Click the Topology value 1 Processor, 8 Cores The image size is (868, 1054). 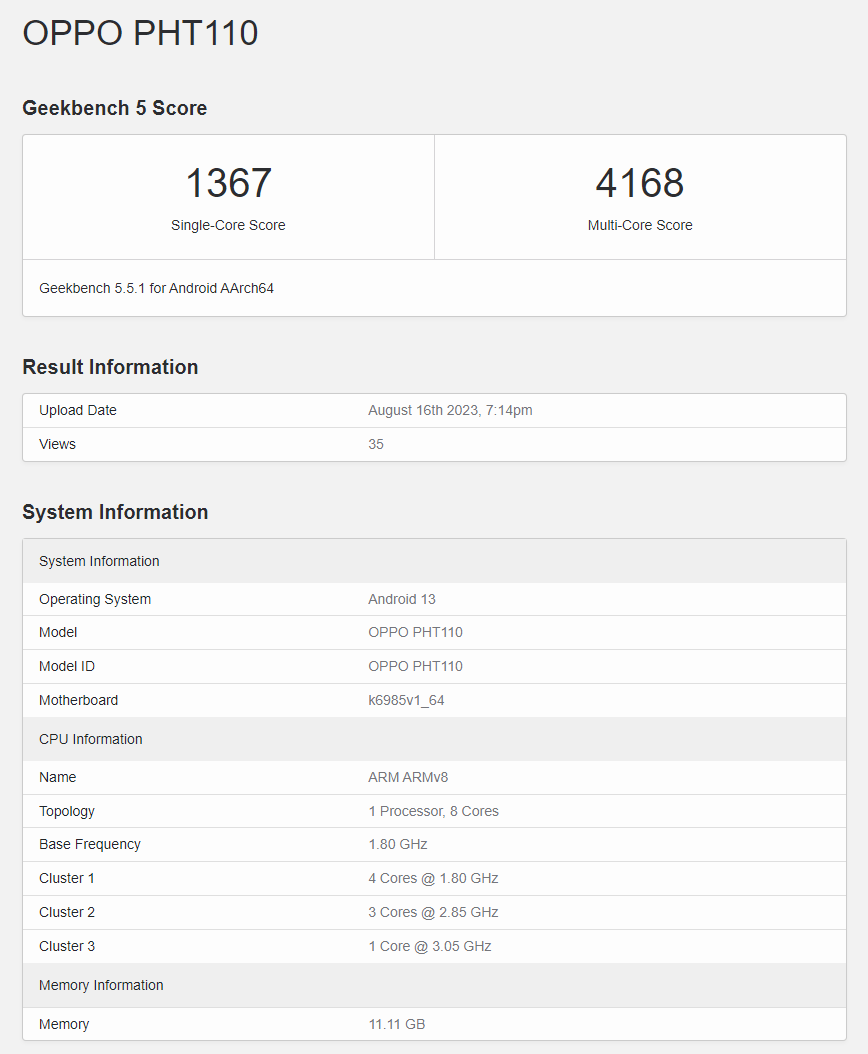pyautogui.click(x=433, y=811)
